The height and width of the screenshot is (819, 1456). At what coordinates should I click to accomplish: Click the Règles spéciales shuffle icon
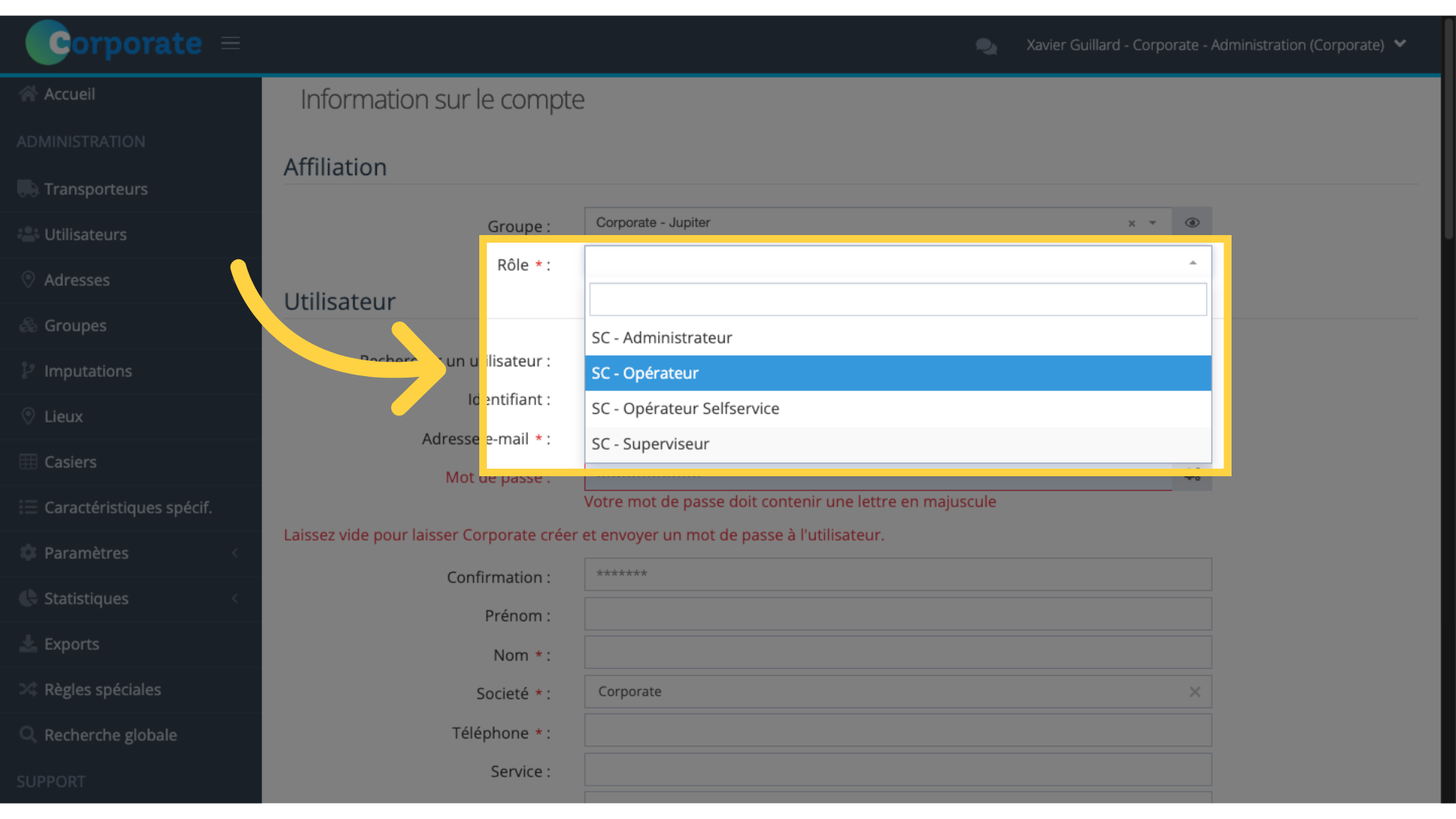pos(28,689)
